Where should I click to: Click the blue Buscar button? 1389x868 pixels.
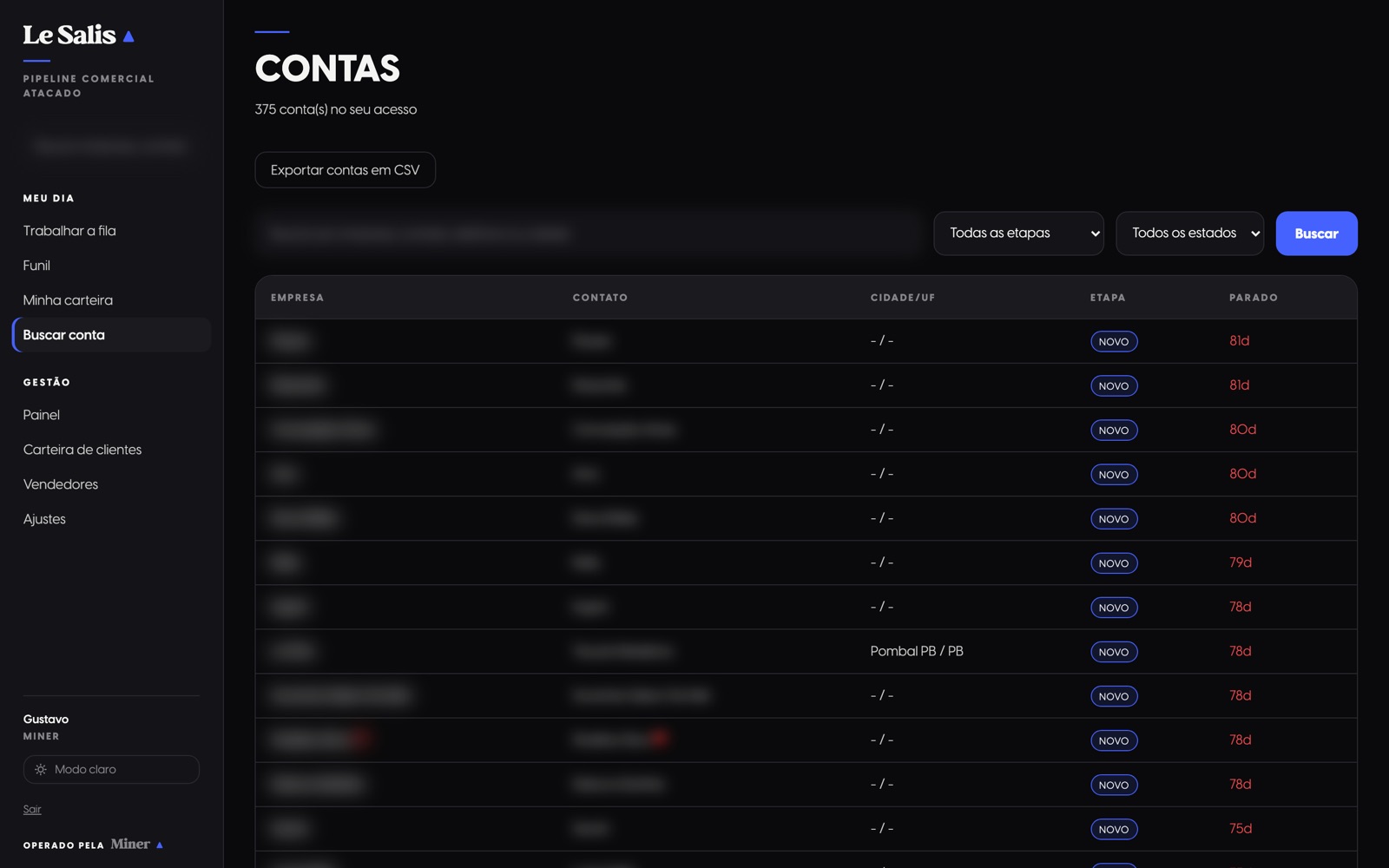1316,233
